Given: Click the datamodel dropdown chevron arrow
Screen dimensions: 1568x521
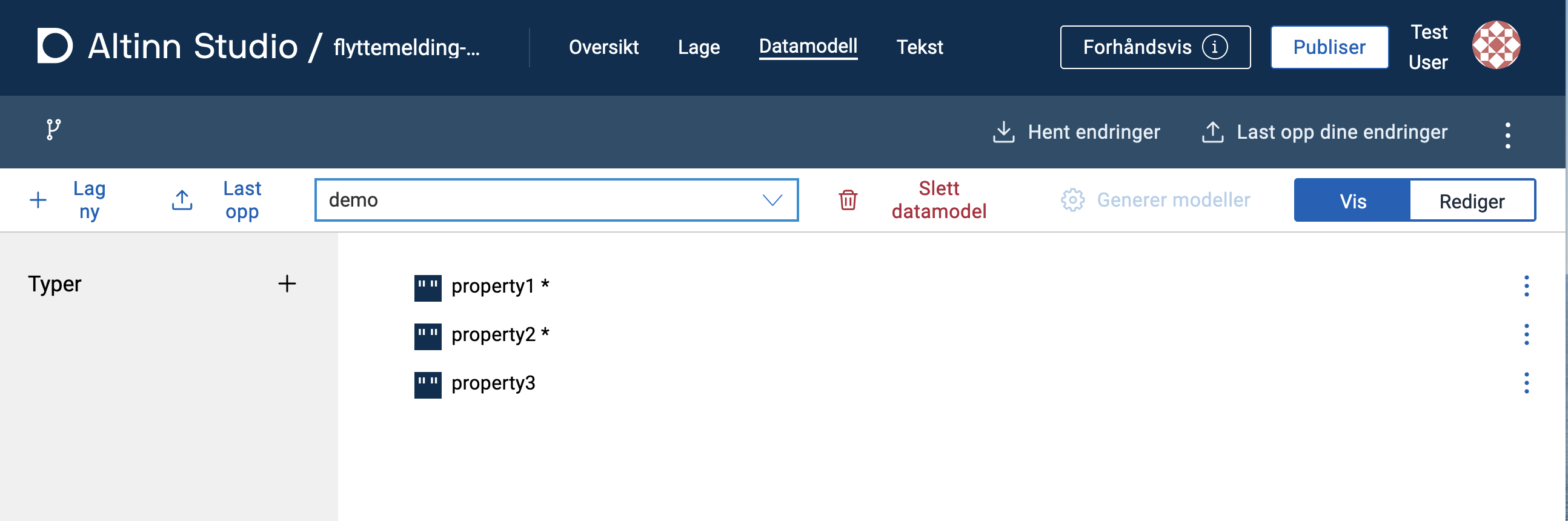Looking at the screenshot, I should tap(772, 201).
